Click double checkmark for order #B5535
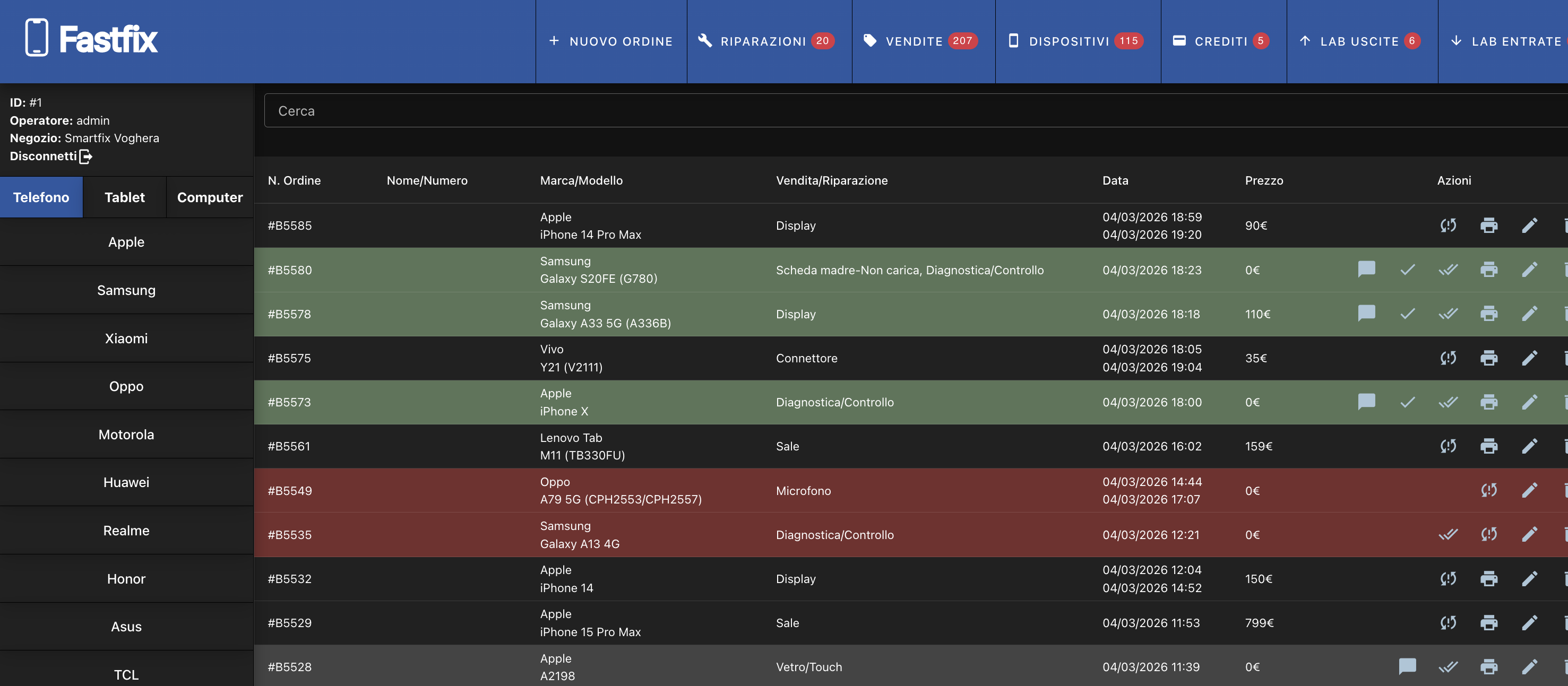 1448,535
